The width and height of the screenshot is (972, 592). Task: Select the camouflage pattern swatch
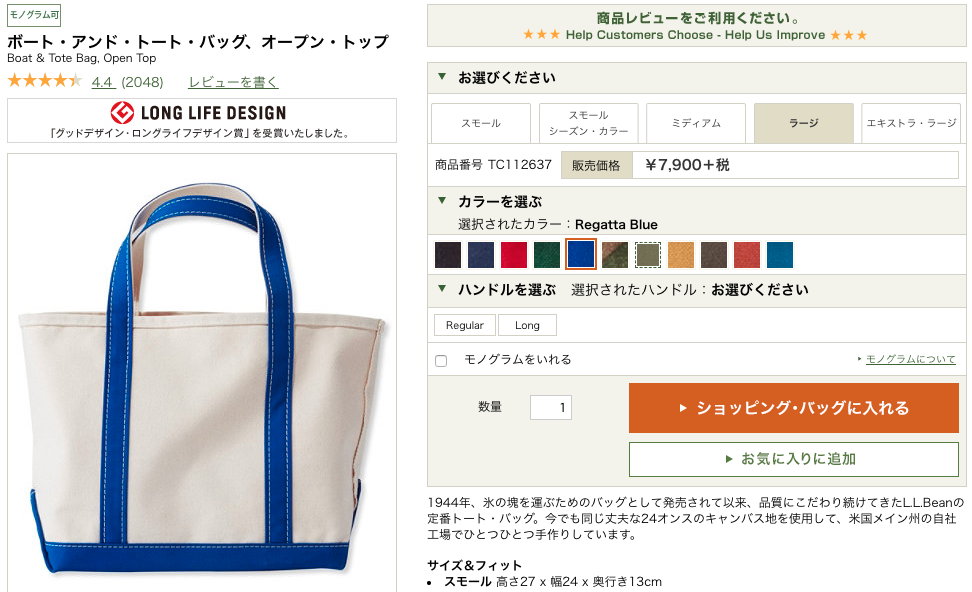(614, 255)
